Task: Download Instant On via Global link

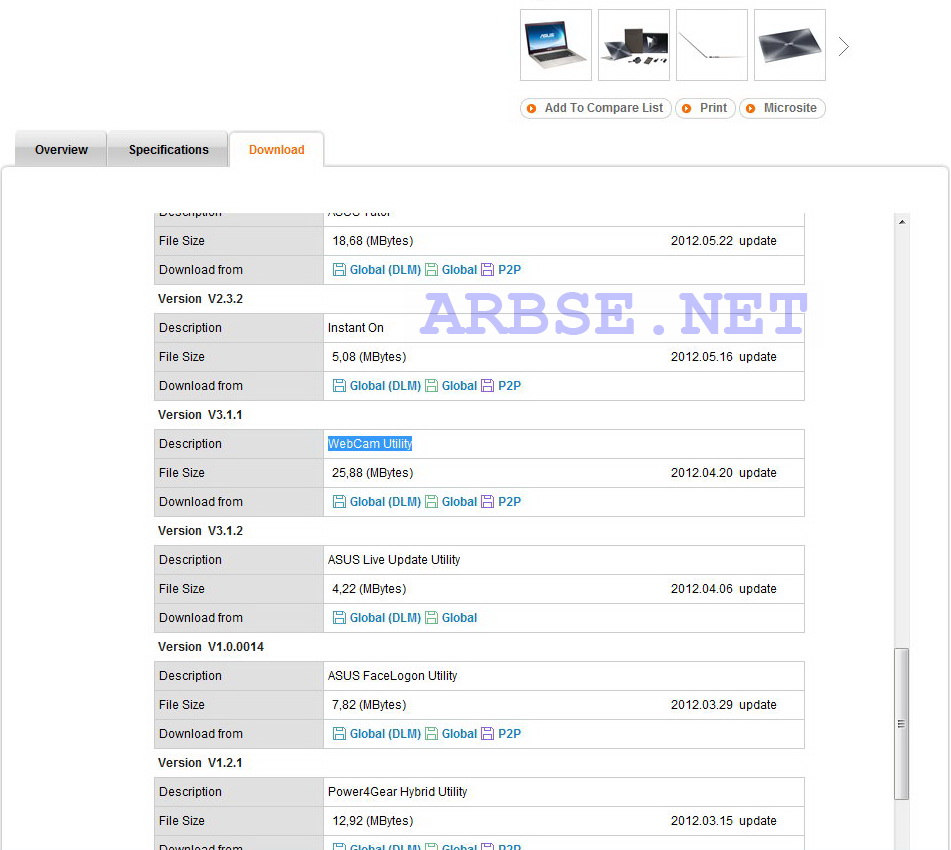Action: point(459,386)
